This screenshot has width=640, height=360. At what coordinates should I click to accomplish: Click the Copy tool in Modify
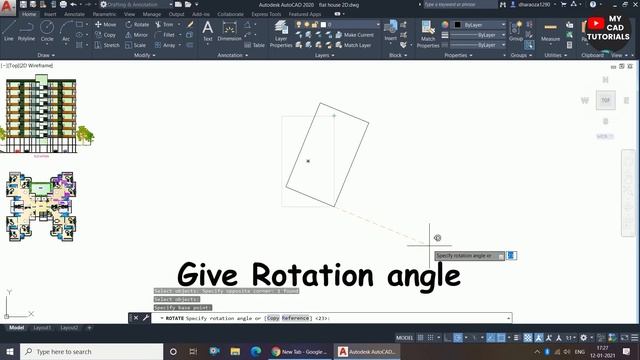pyautogui.click(x=105, y=35)
